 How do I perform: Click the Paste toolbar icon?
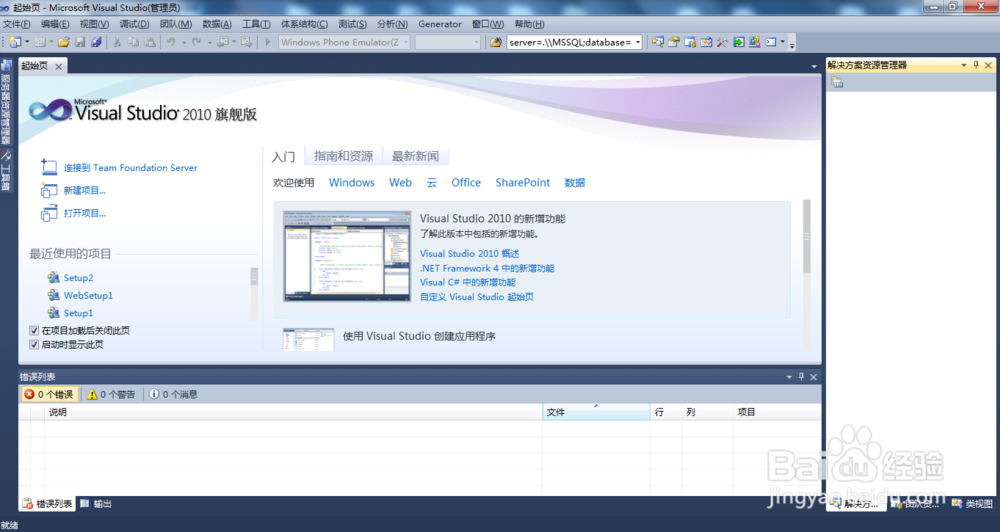coord(150,42)
